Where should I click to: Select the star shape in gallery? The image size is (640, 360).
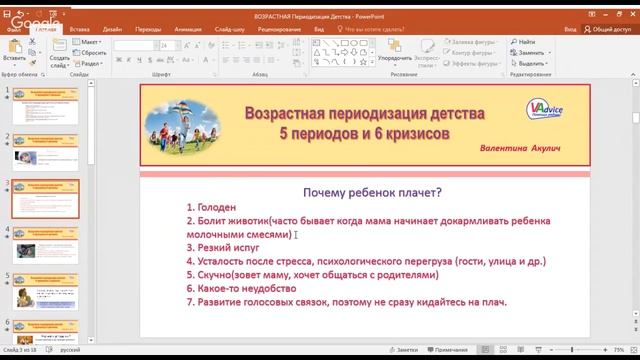(363, 62)
